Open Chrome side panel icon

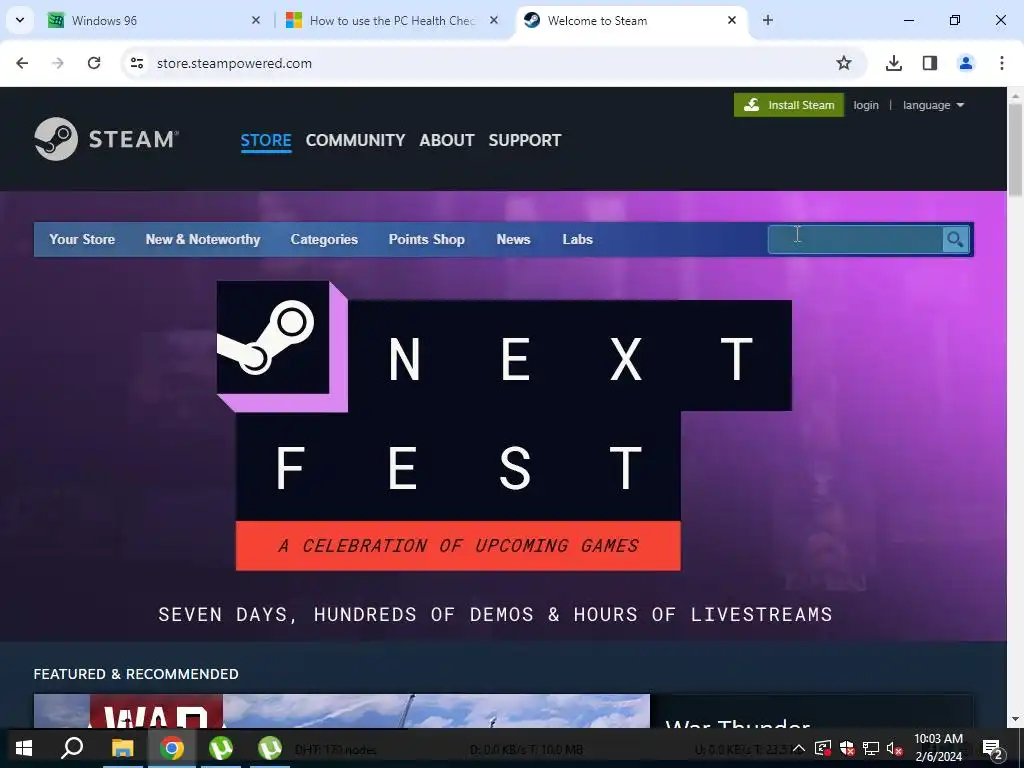[929, 63]
